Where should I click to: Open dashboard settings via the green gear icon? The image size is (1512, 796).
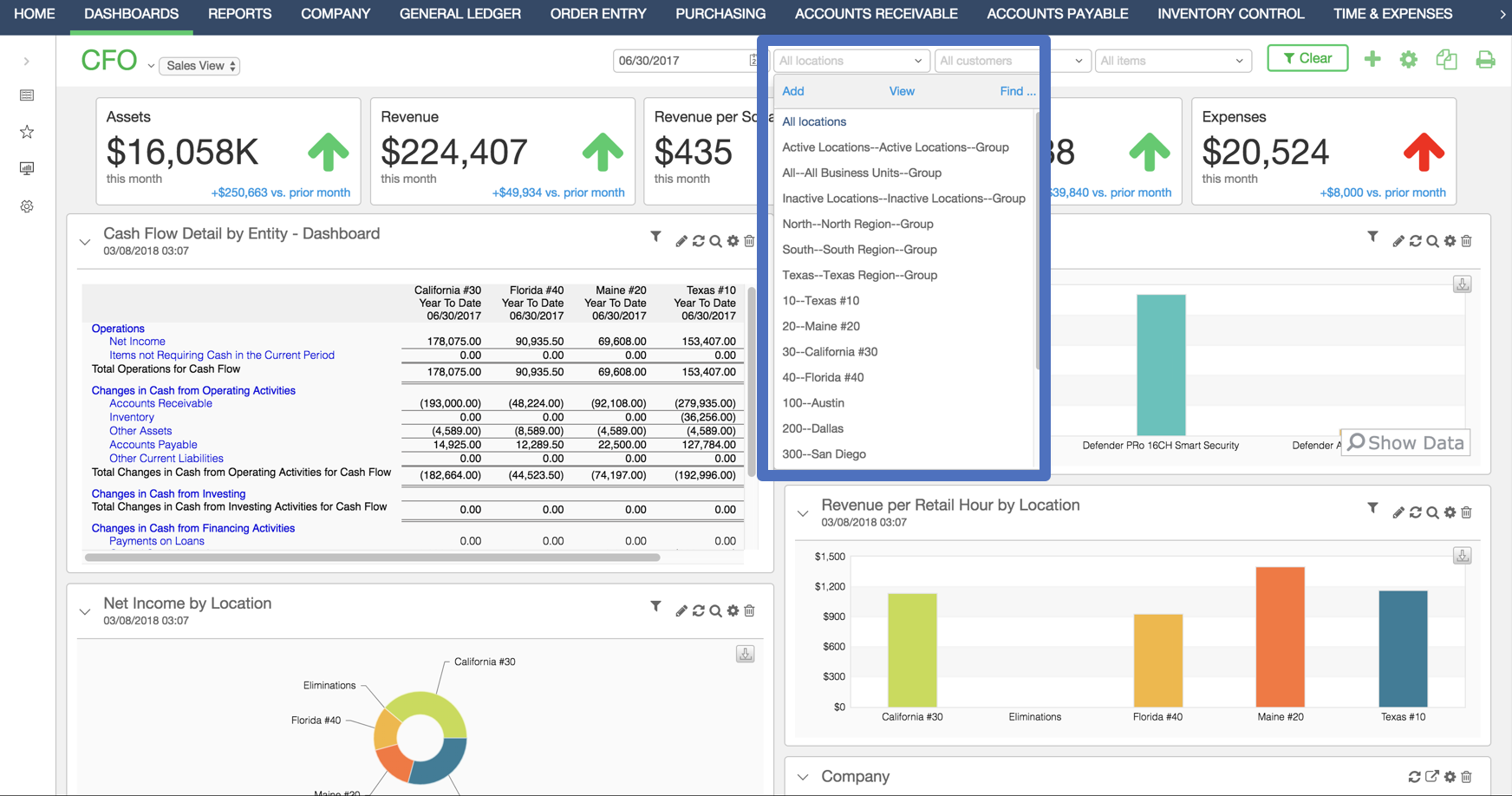click(1408, 59)
